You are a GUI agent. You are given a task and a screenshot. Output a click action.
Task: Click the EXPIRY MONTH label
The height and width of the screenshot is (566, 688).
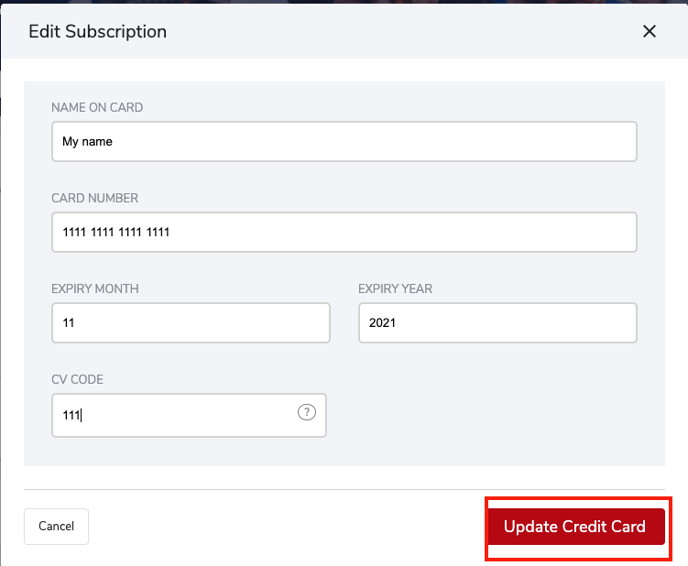[95, 289]
